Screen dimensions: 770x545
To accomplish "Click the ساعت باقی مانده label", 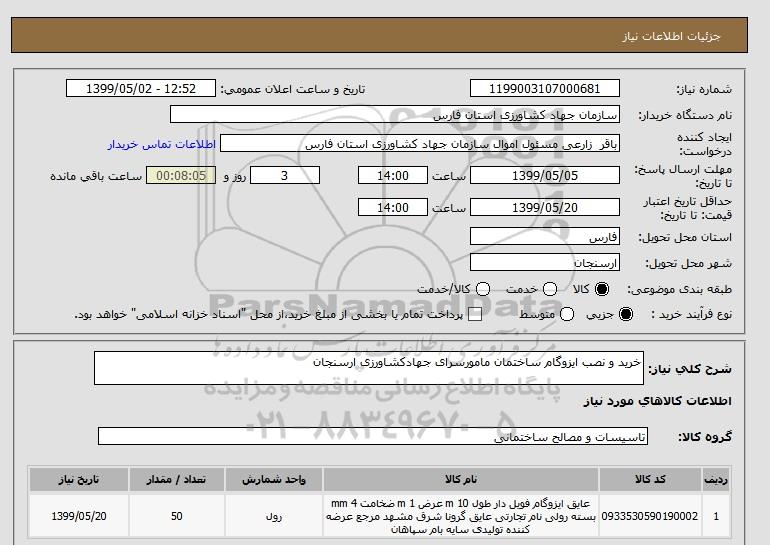I will pos(96,176).
